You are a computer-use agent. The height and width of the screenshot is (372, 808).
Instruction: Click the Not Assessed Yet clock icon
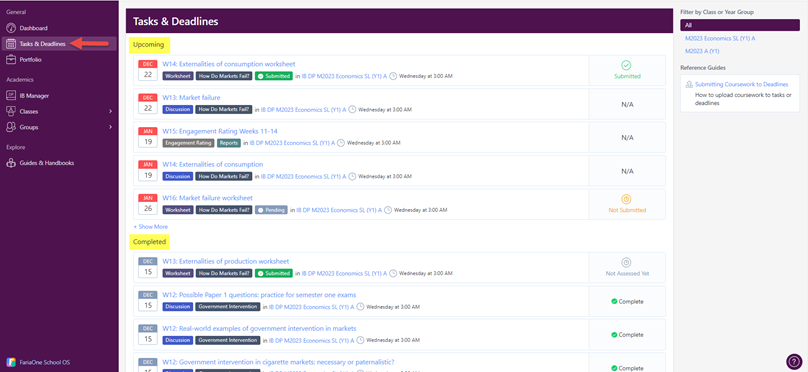click(x=627, y=262)
